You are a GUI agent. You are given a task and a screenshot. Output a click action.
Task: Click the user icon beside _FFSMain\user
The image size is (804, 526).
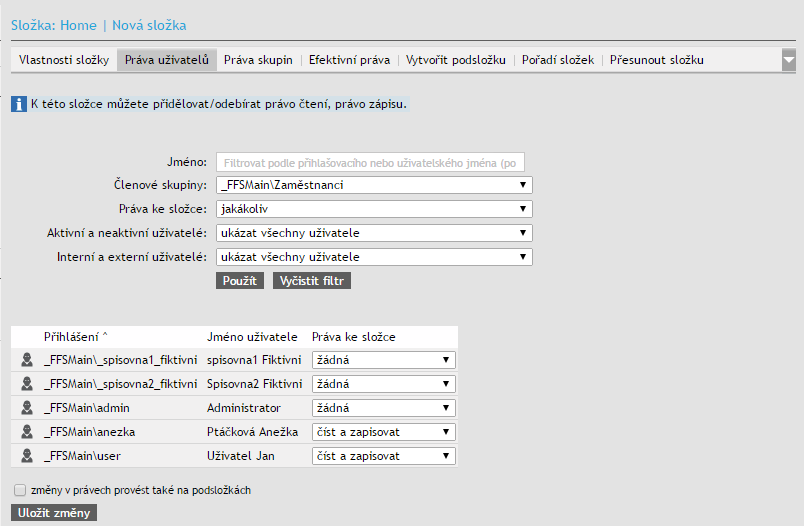click(x=26, y=456)
